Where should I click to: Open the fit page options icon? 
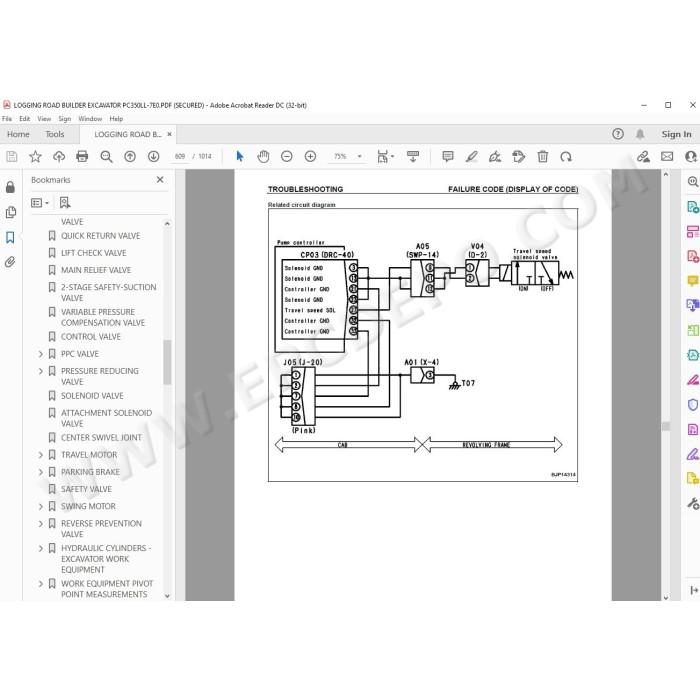pos(385,156)
